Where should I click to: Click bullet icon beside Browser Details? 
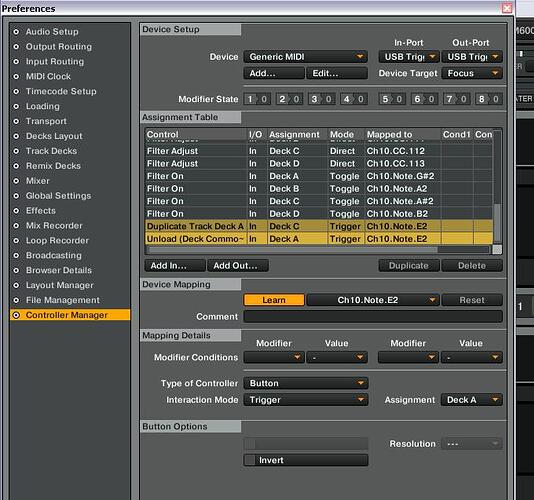pyautogui.click(x=16, y=270)
